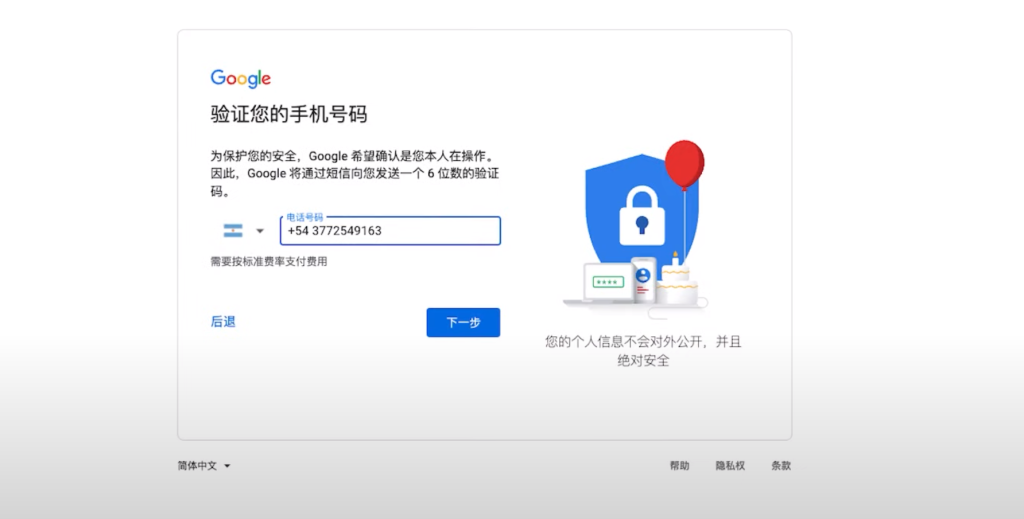1024x519 pixels.
Task: Open the 条款 terms link
Action: 781,465
